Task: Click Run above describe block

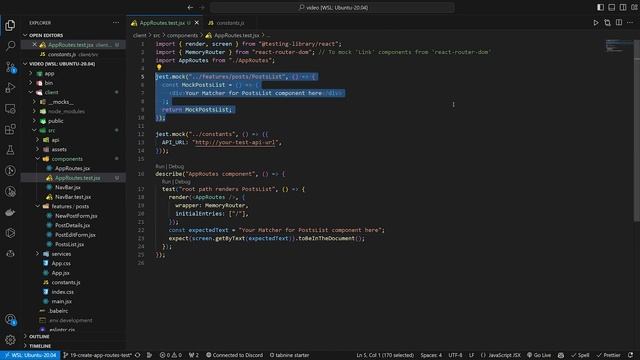Action: (160, 167)
